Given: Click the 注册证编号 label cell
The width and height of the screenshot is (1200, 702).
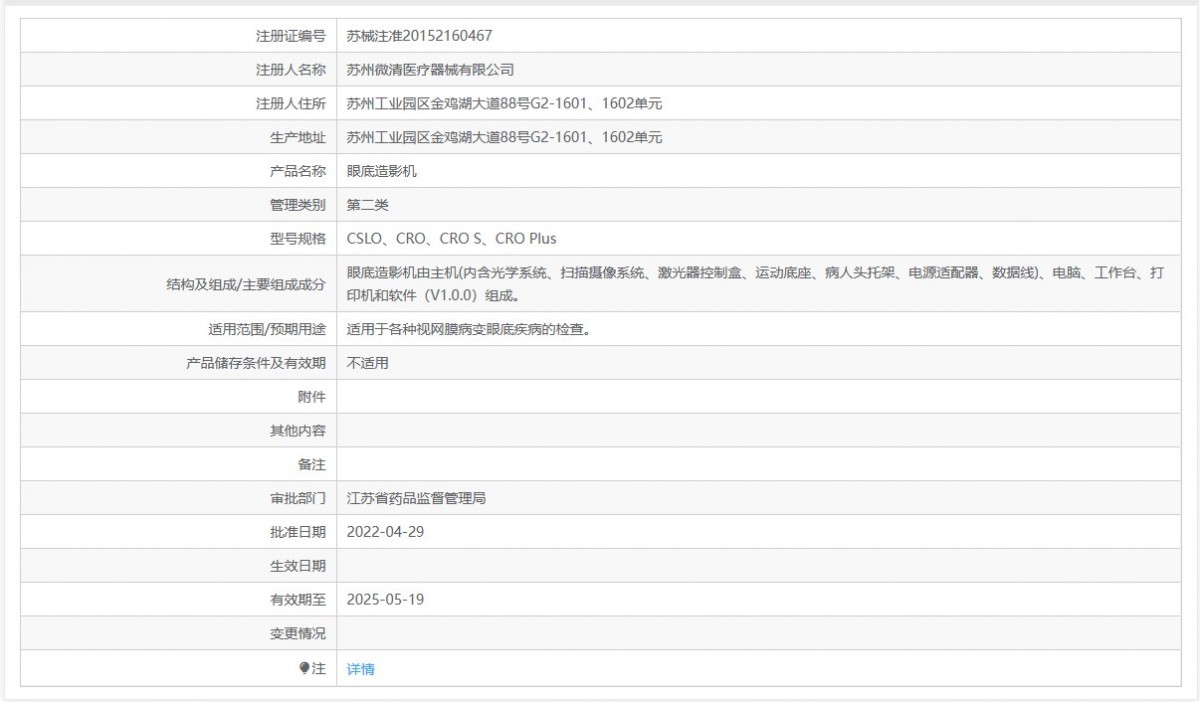Looking at the screenshot, I should (179, 36).
